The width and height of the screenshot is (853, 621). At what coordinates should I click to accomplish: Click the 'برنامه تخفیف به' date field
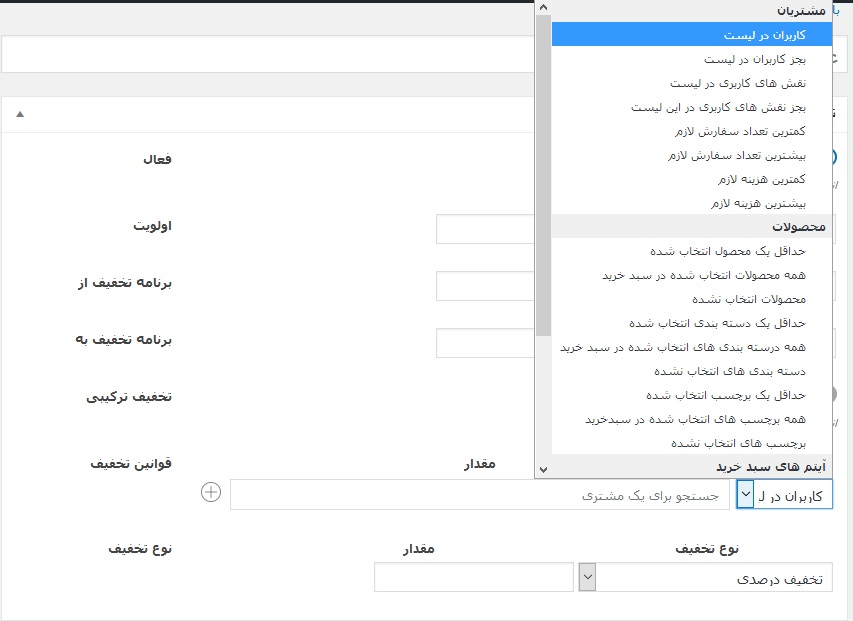[485, 343]
